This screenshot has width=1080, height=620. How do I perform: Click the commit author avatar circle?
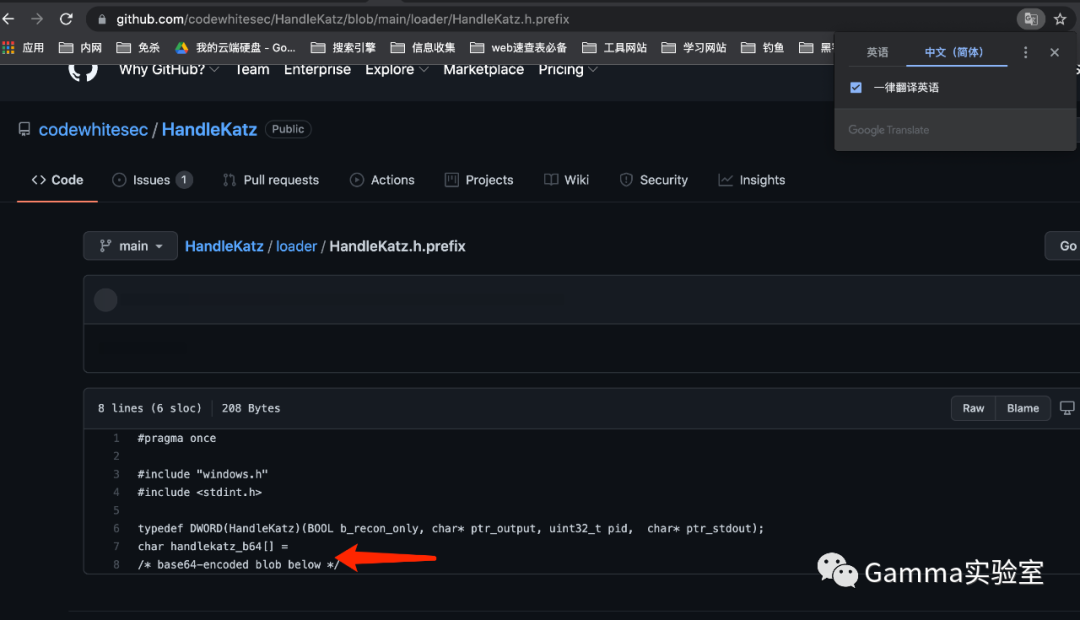click(x=105, y=300)
